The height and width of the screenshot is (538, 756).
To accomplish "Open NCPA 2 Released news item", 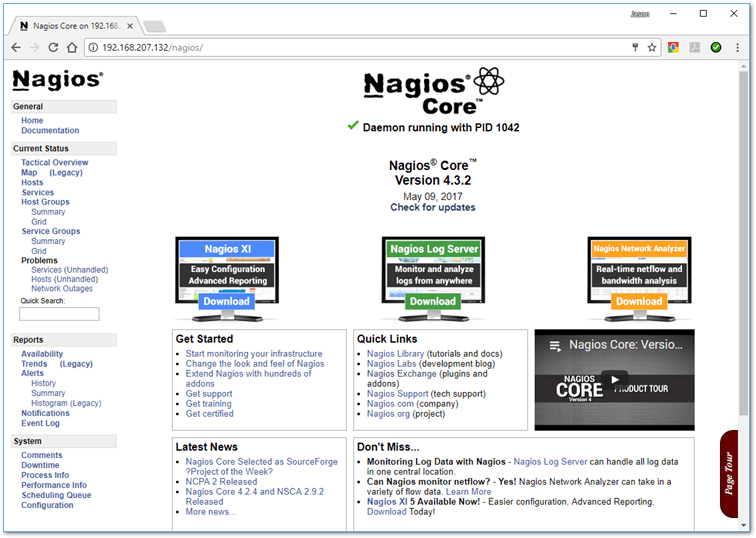I will tap(221, 482).
